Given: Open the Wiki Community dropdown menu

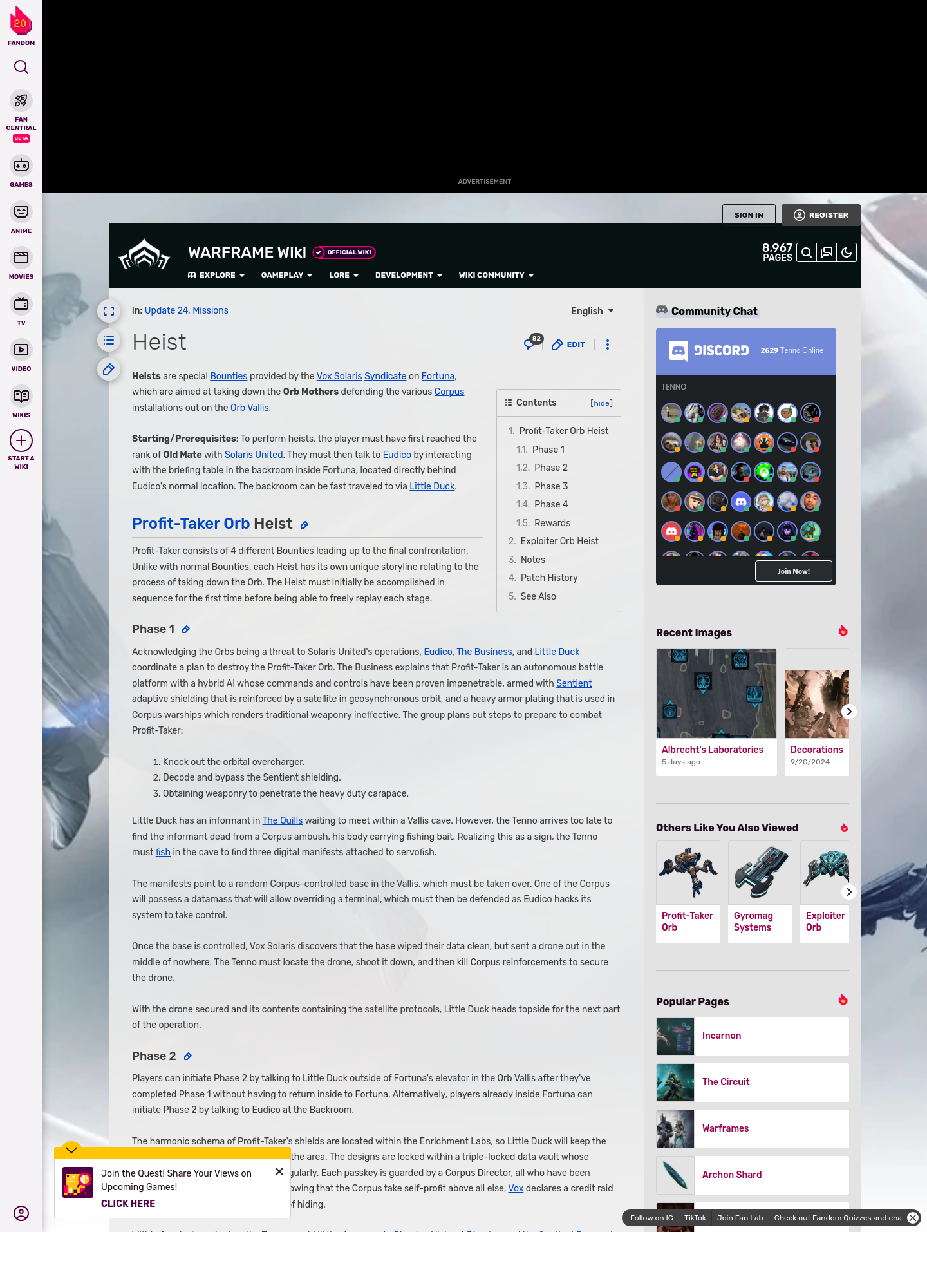Looking at the screenshot, I should 496,275.
